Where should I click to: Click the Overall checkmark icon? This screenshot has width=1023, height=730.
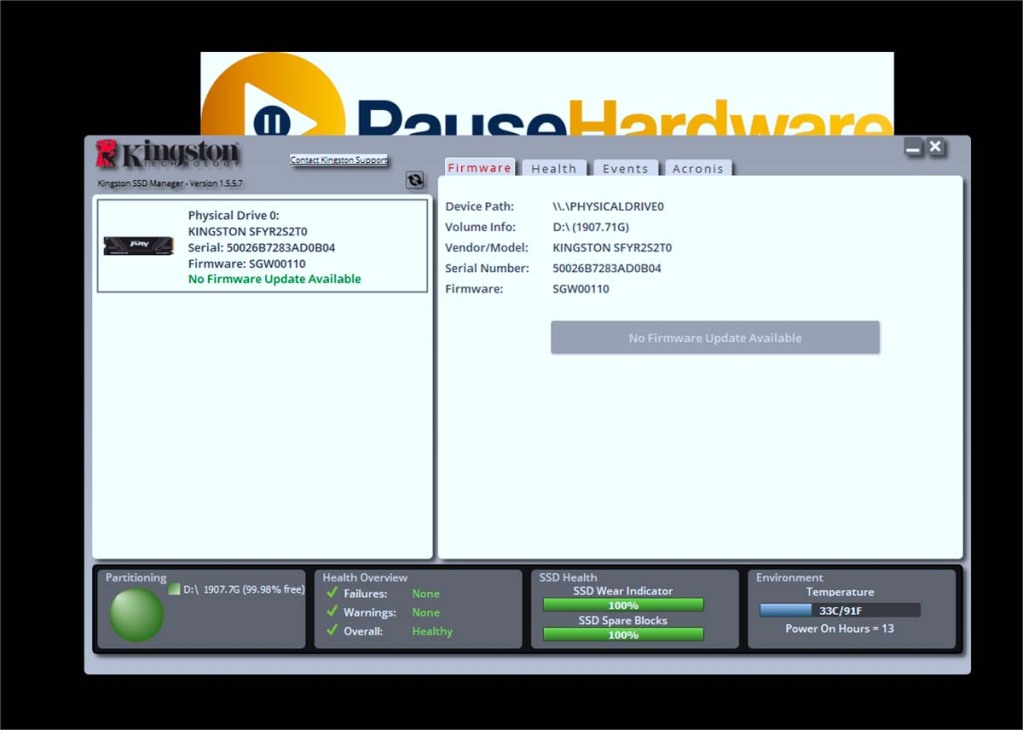(x=332, y=630)
